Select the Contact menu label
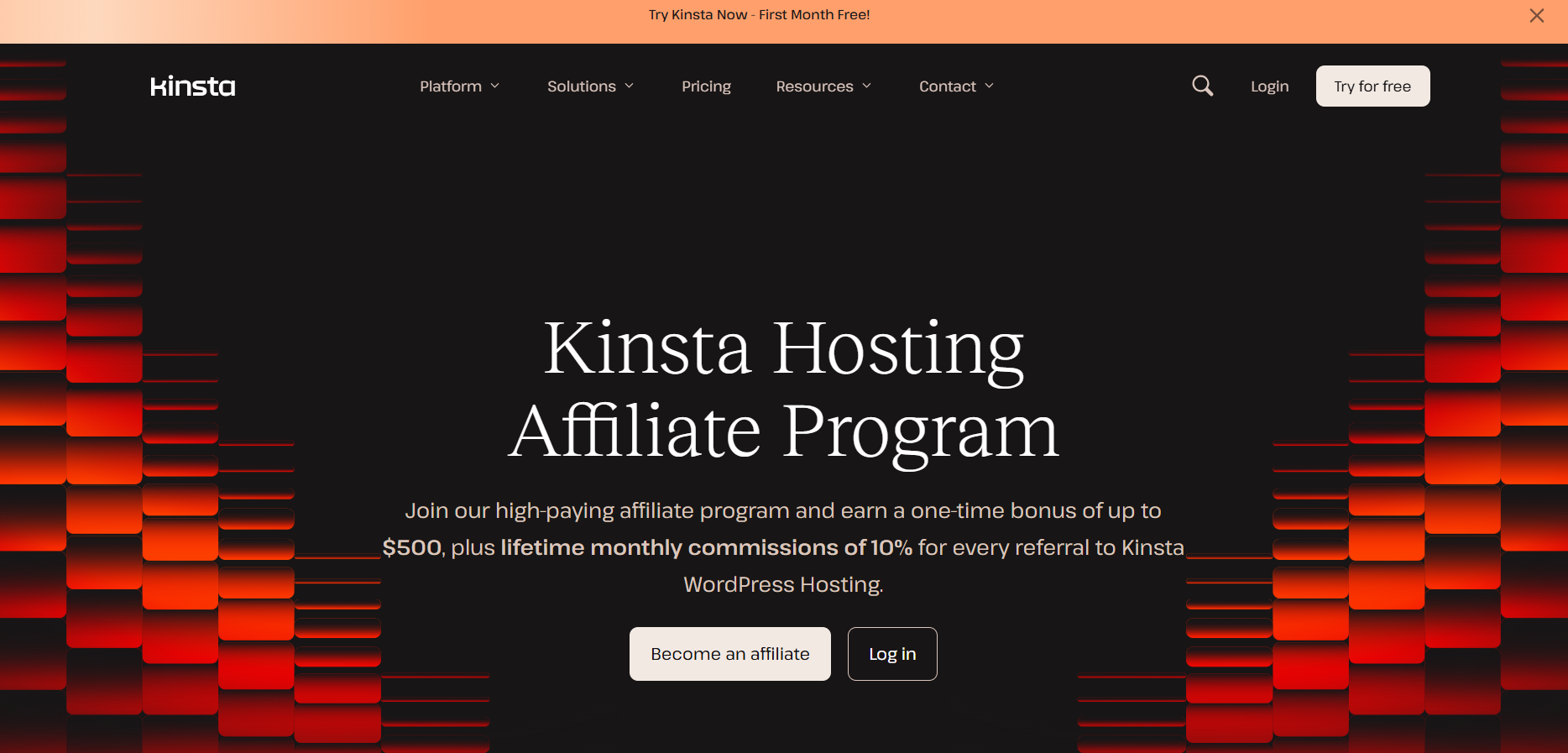This screenshot has height=753, width=1568. click(947, 86)
